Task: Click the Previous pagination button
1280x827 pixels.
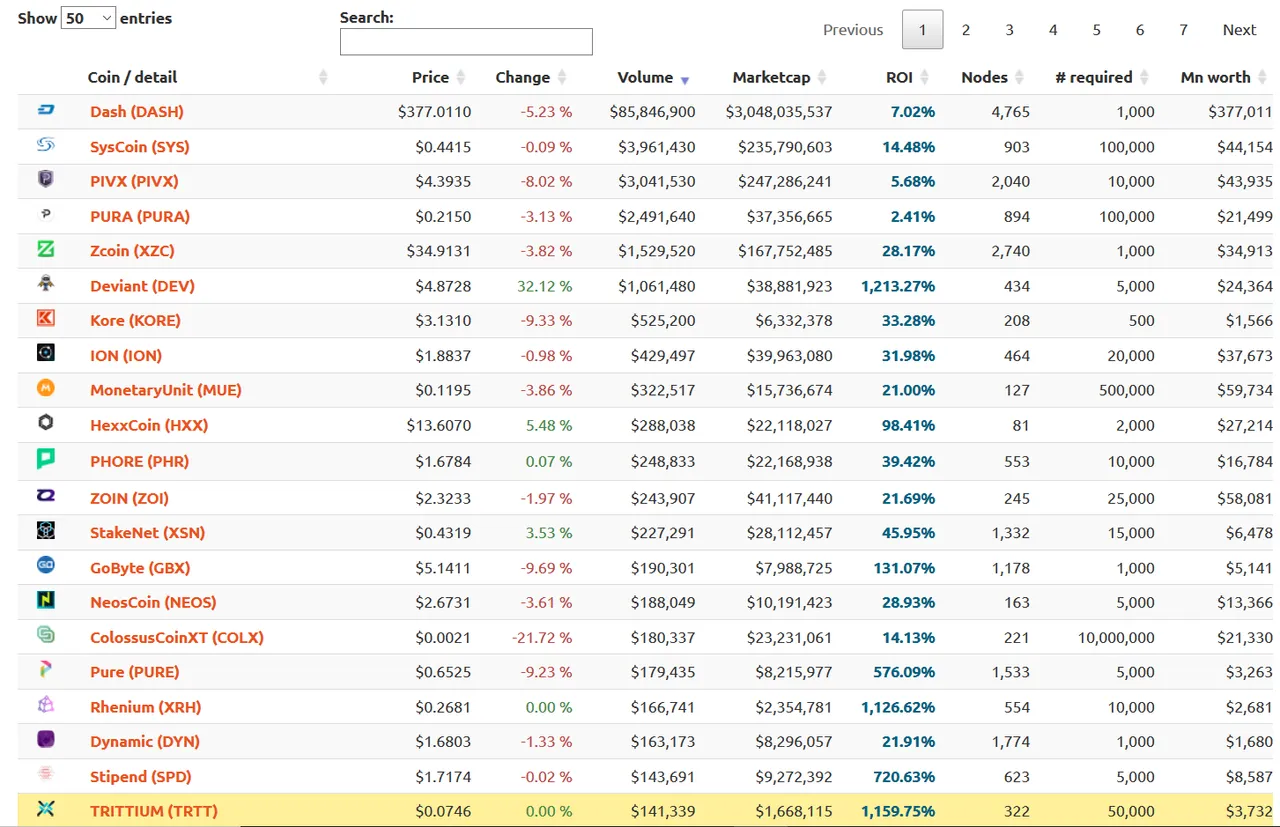Action: click(x=853, y=30)
